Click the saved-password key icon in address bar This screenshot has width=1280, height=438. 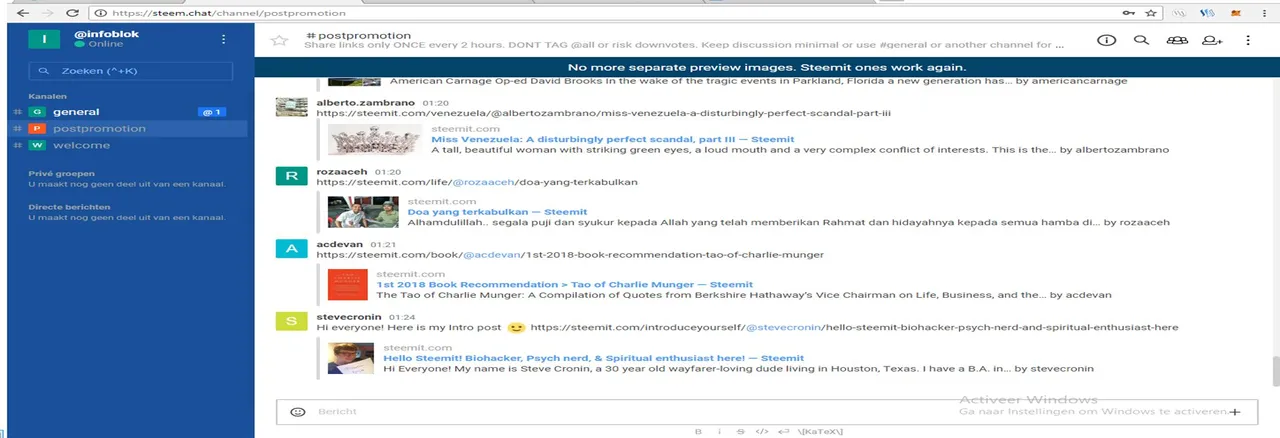tap(1129, 13)
